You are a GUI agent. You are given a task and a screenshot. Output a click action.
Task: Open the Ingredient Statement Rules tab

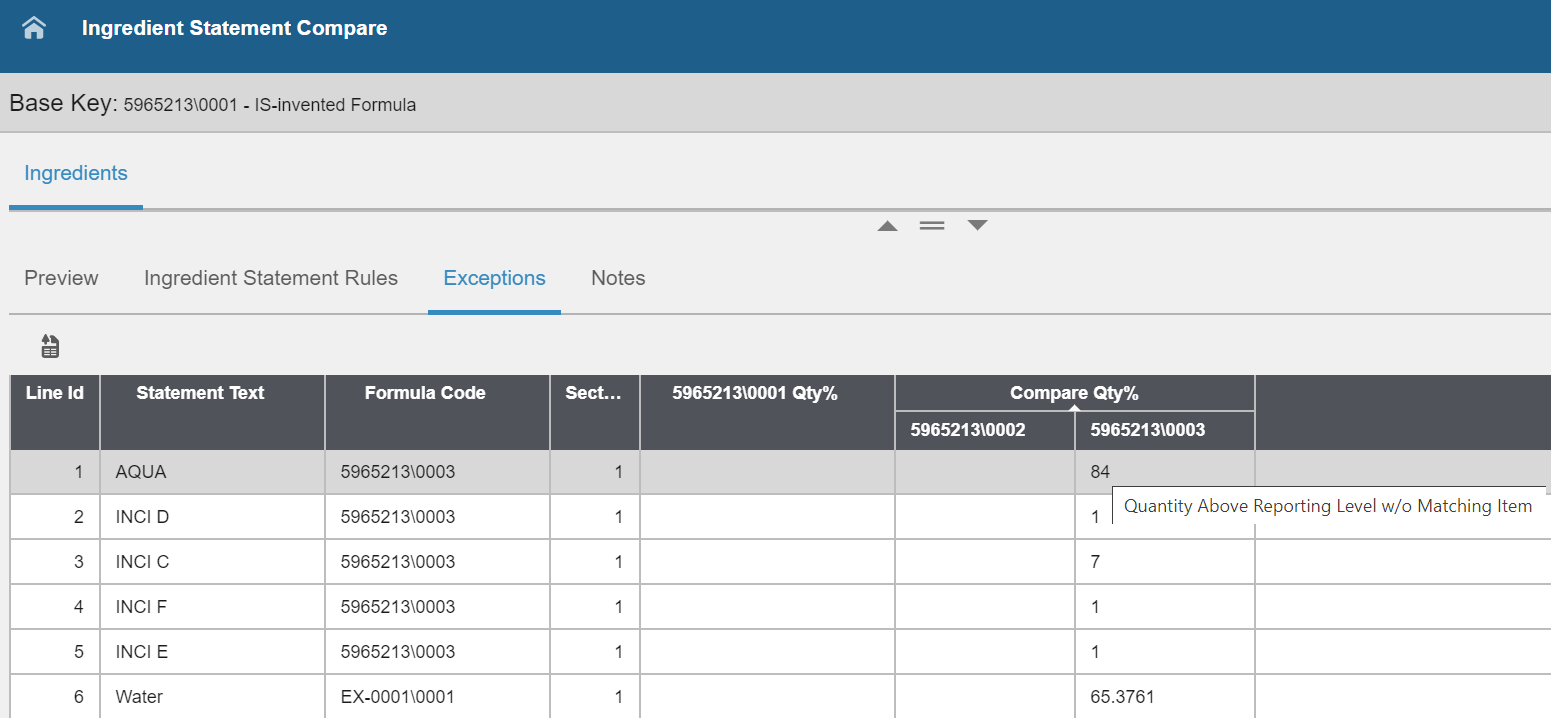coord(271,278)
